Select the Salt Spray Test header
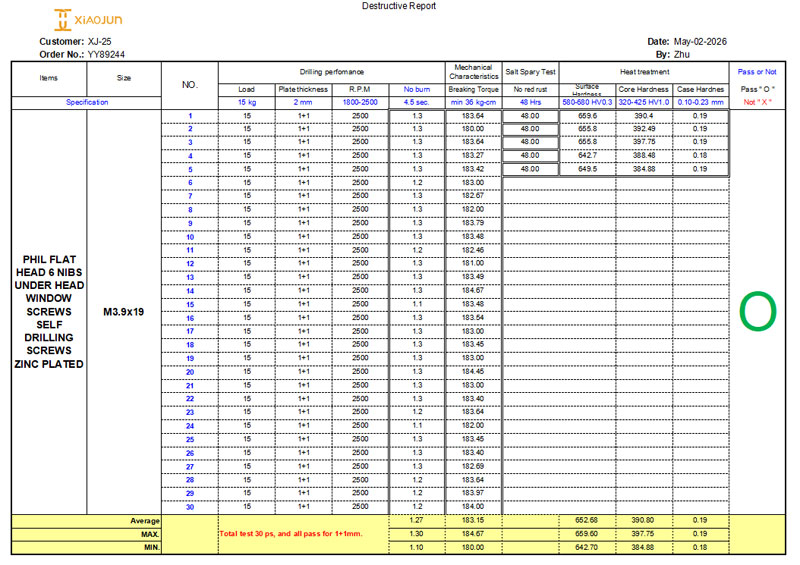 click(x=530, y=72)
